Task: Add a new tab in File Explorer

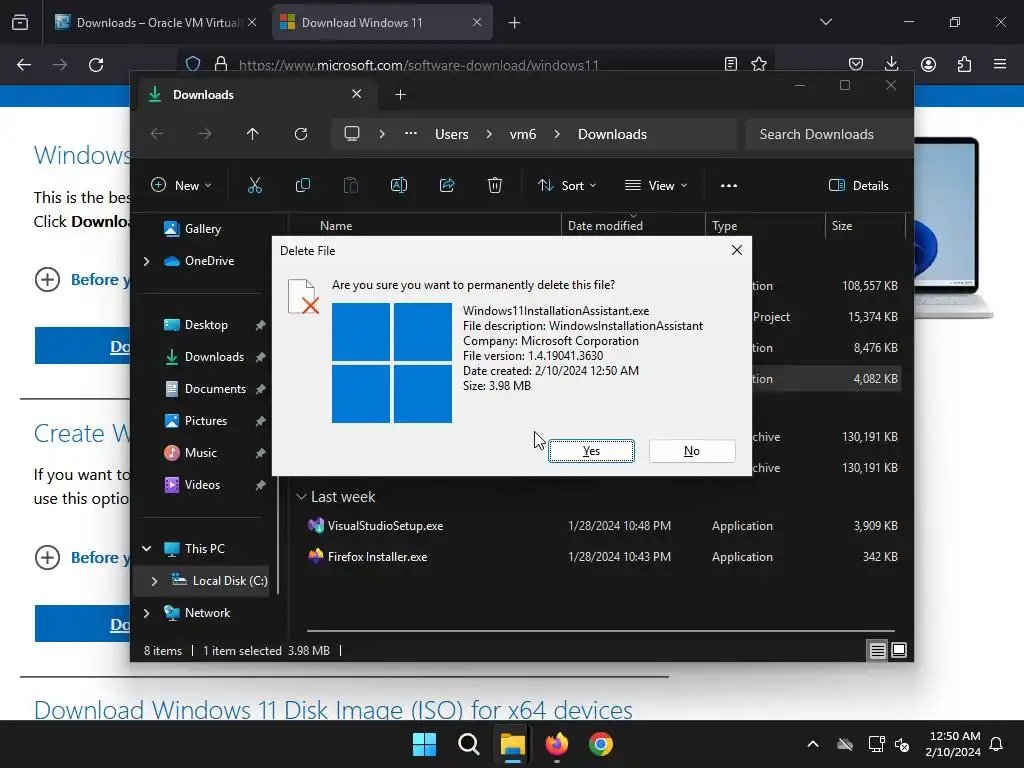Action: coord(400,95)
